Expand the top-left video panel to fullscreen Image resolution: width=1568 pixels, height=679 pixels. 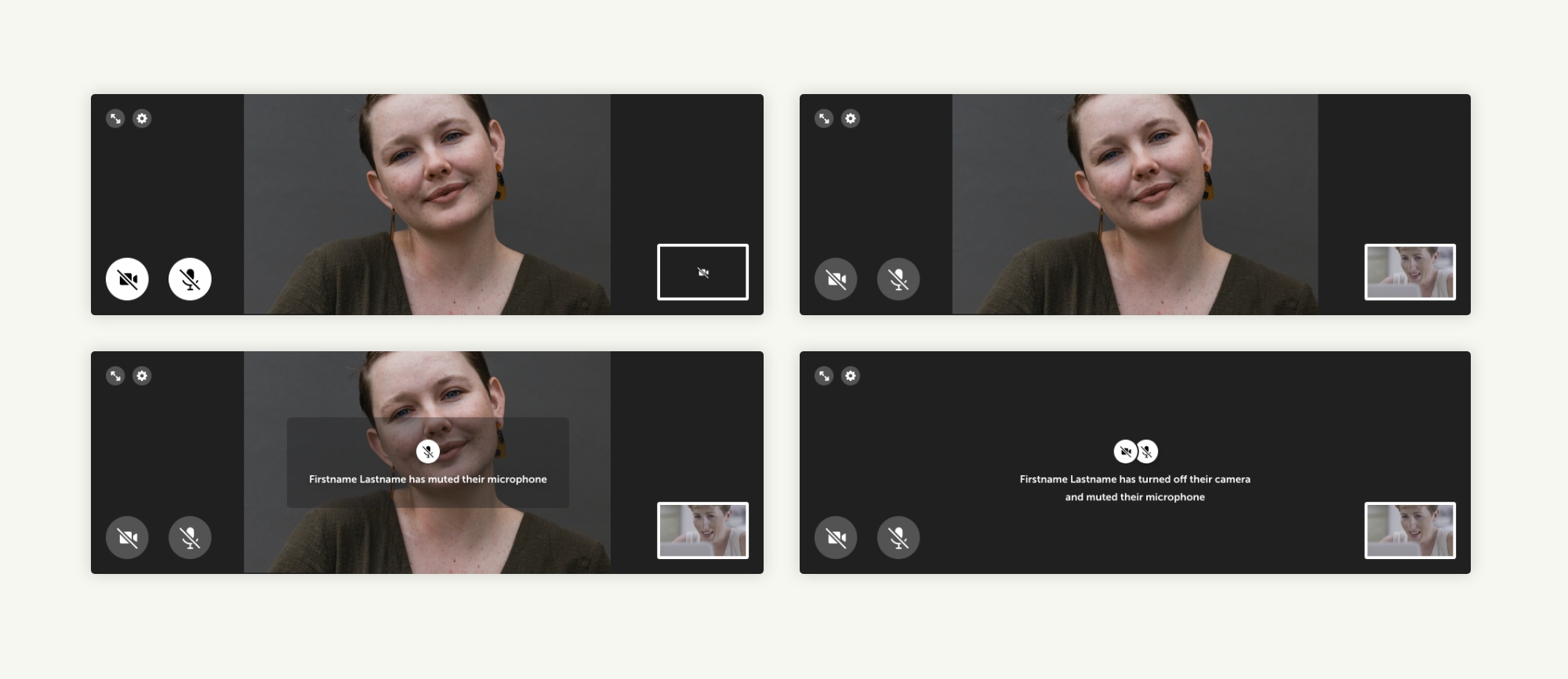[x=115, y=118]
